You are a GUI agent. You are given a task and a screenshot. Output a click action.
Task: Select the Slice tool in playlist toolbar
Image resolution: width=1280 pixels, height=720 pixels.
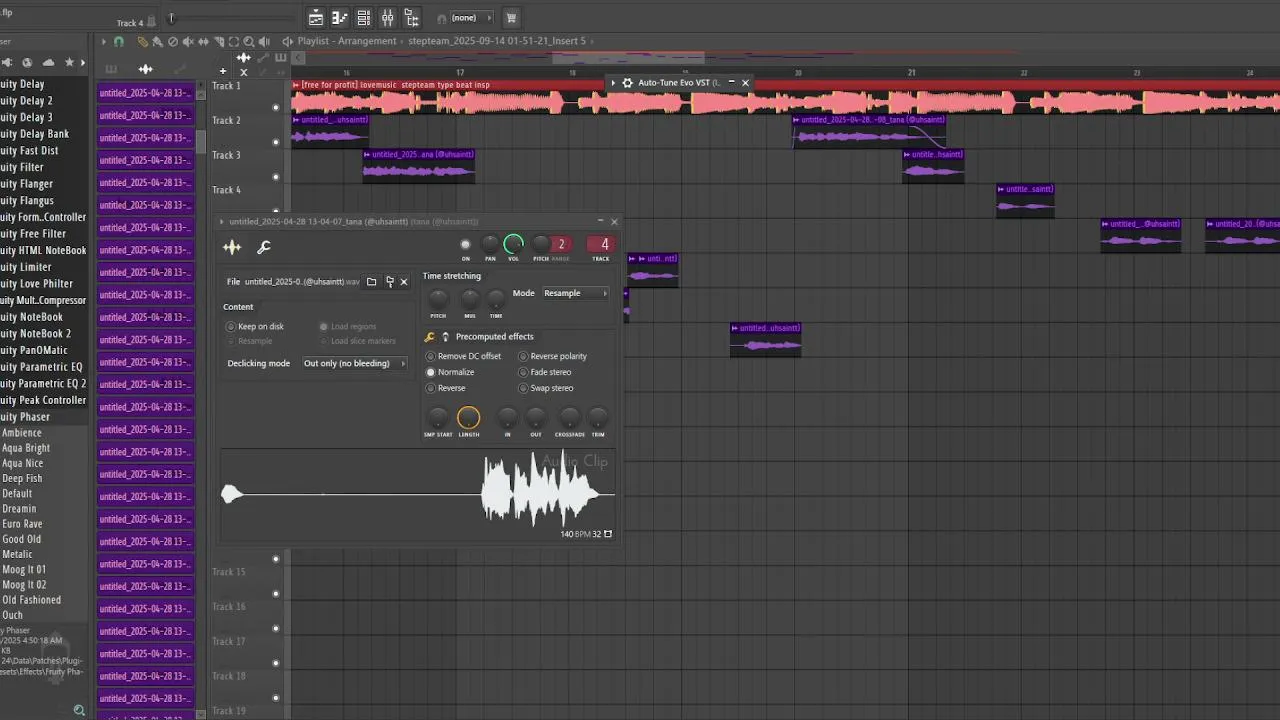pyautogui.click(x=218, y=42)
